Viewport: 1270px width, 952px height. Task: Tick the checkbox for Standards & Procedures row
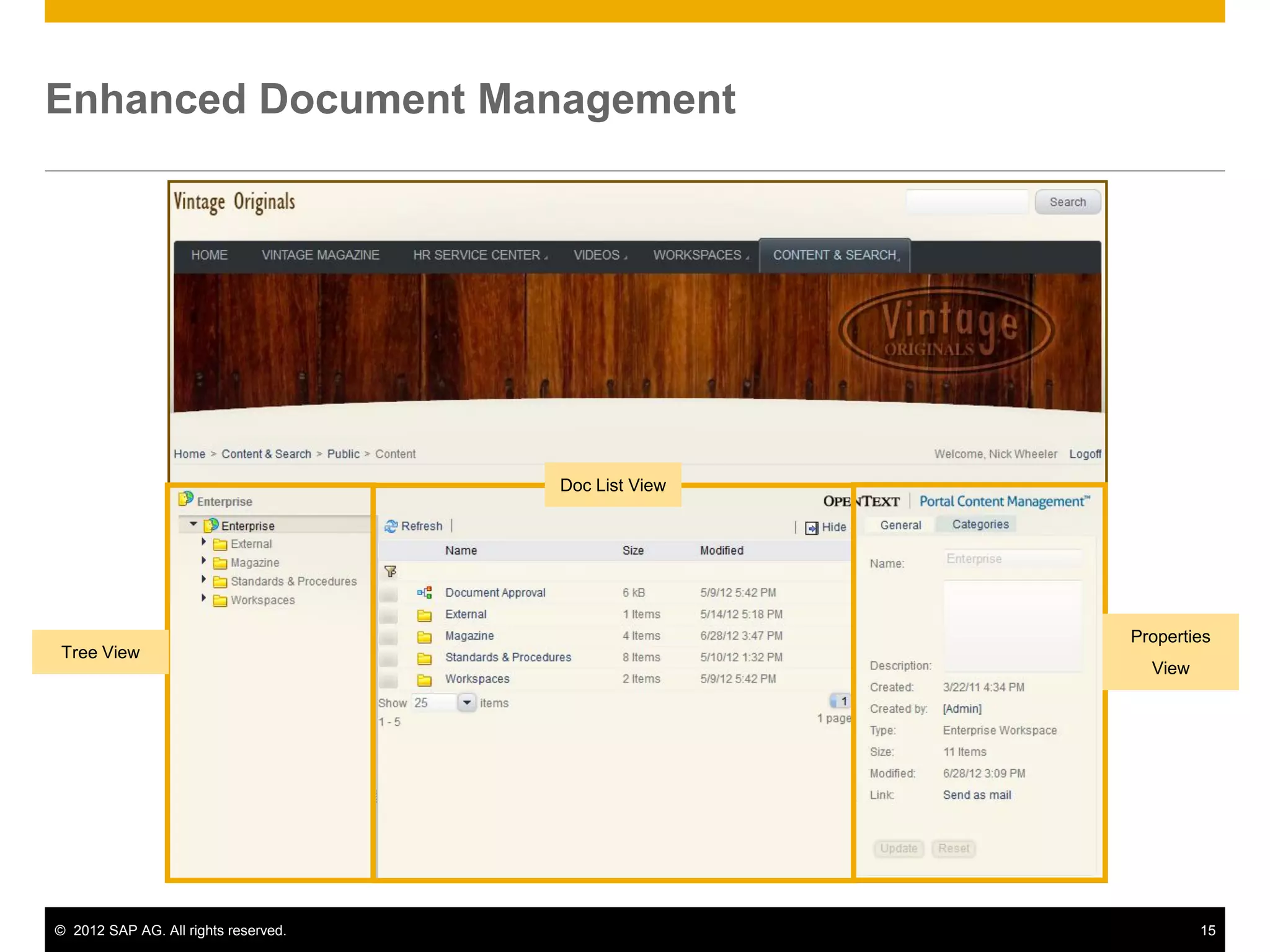[x=389, y=659]
